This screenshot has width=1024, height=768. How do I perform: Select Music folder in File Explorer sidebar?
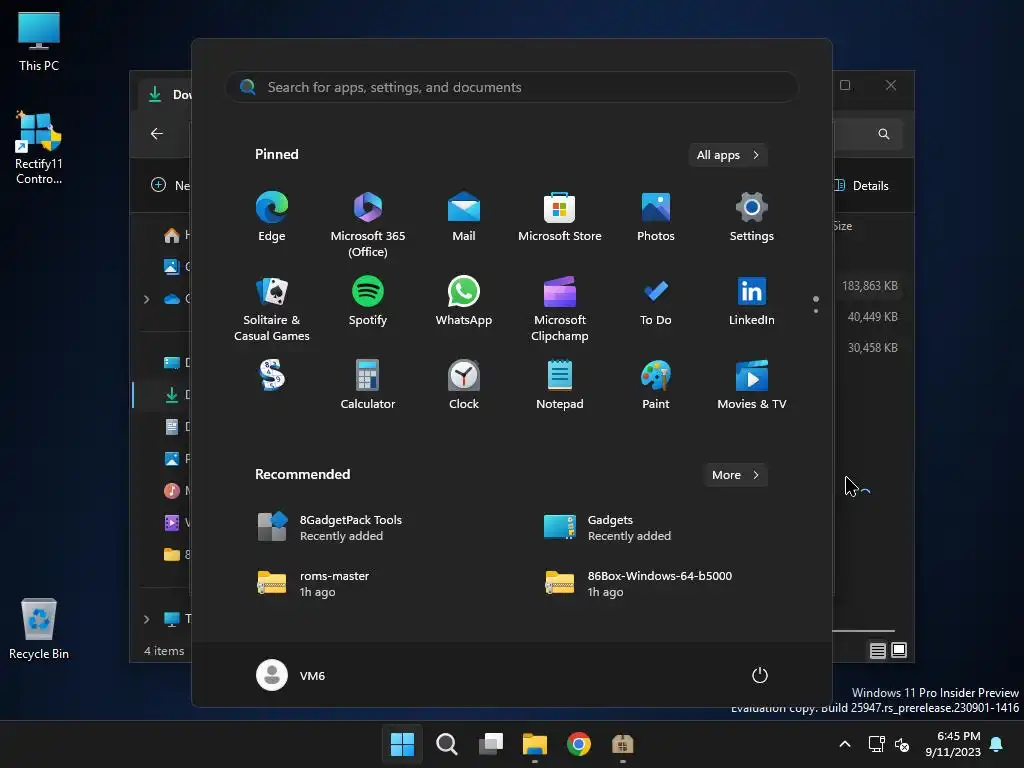(x=176, y=490)
